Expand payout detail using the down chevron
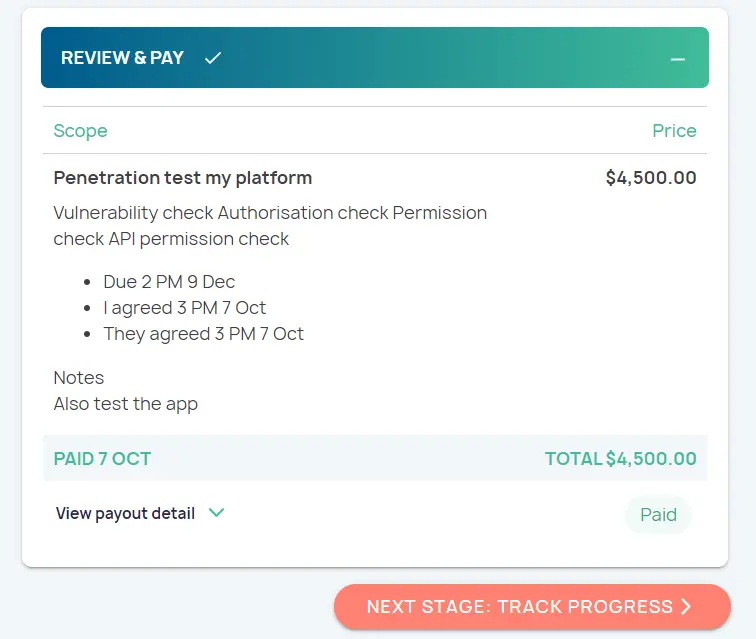The image size is (756, 639). coord(216,513)
